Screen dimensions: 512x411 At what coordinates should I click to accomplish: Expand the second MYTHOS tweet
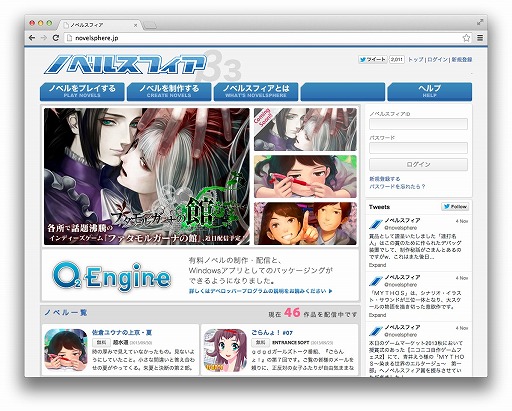pos(377,315)
